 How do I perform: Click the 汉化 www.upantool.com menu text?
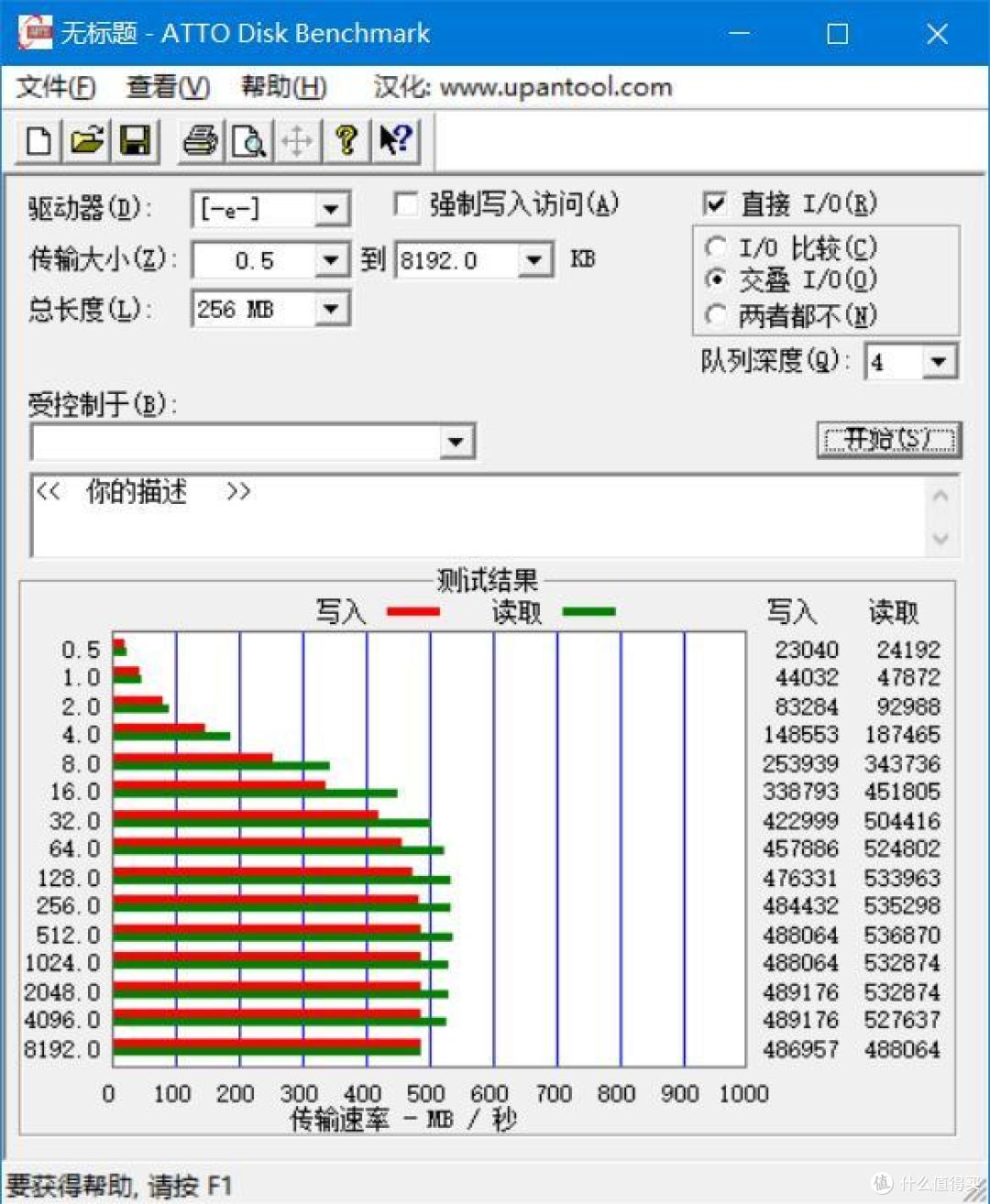[x=522, y=87]
